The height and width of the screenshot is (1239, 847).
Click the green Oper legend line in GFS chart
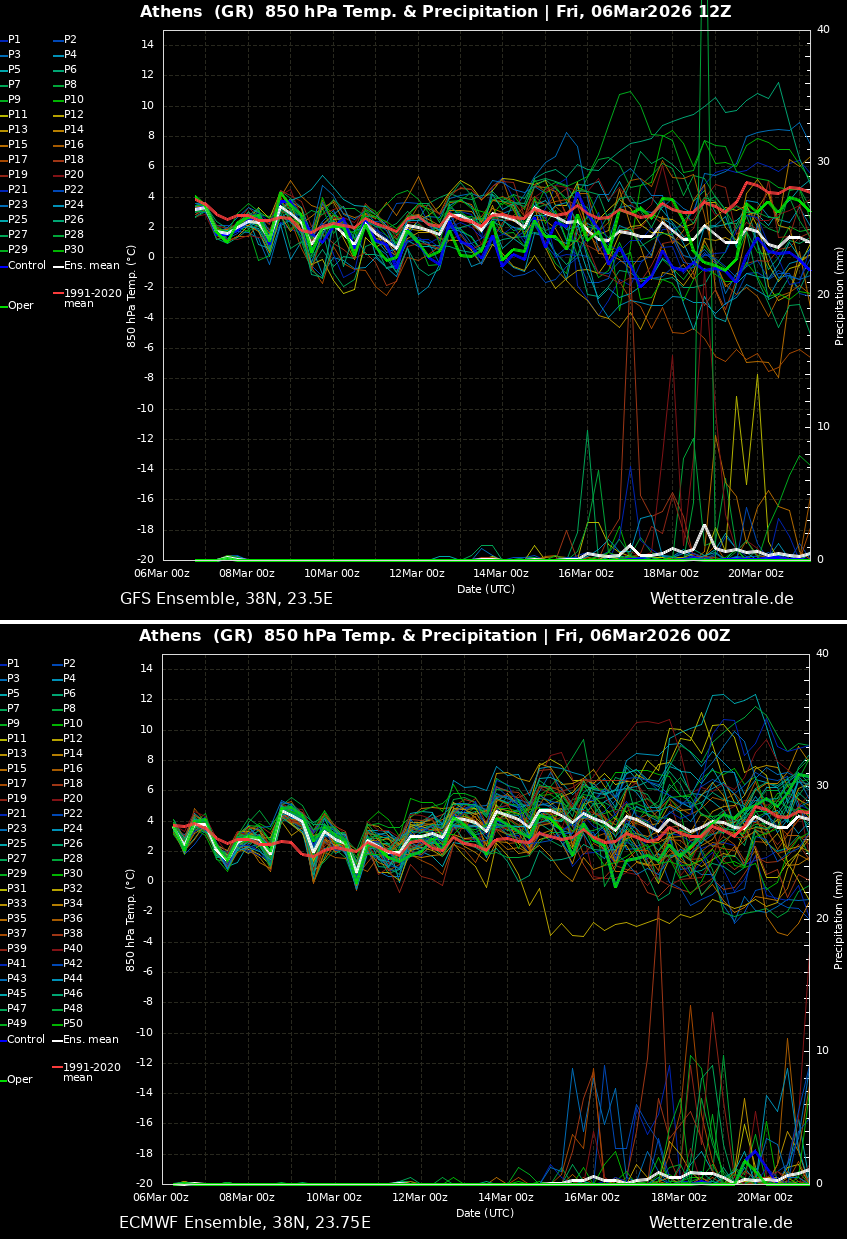4,306
